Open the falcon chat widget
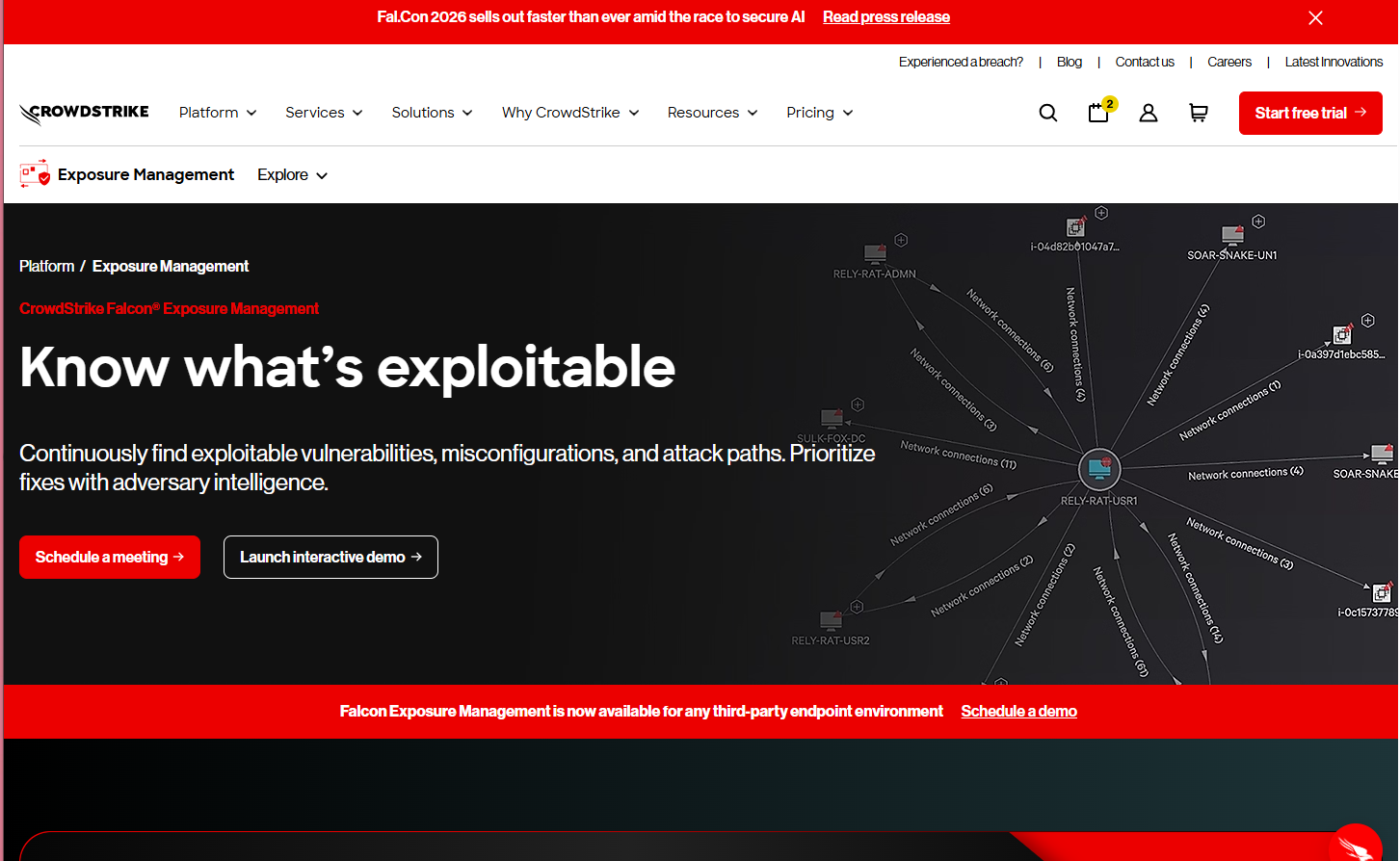Image resolution: width=1400 pixels, height=861 pixels. (1356, 845)
